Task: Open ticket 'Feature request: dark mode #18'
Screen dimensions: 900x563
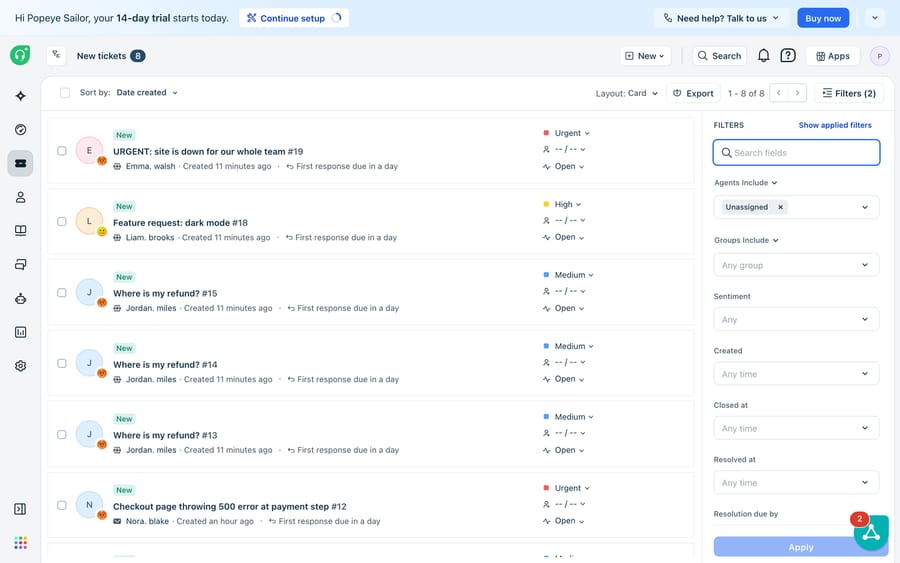Action: pyautogui.click(x=180, y=223)
